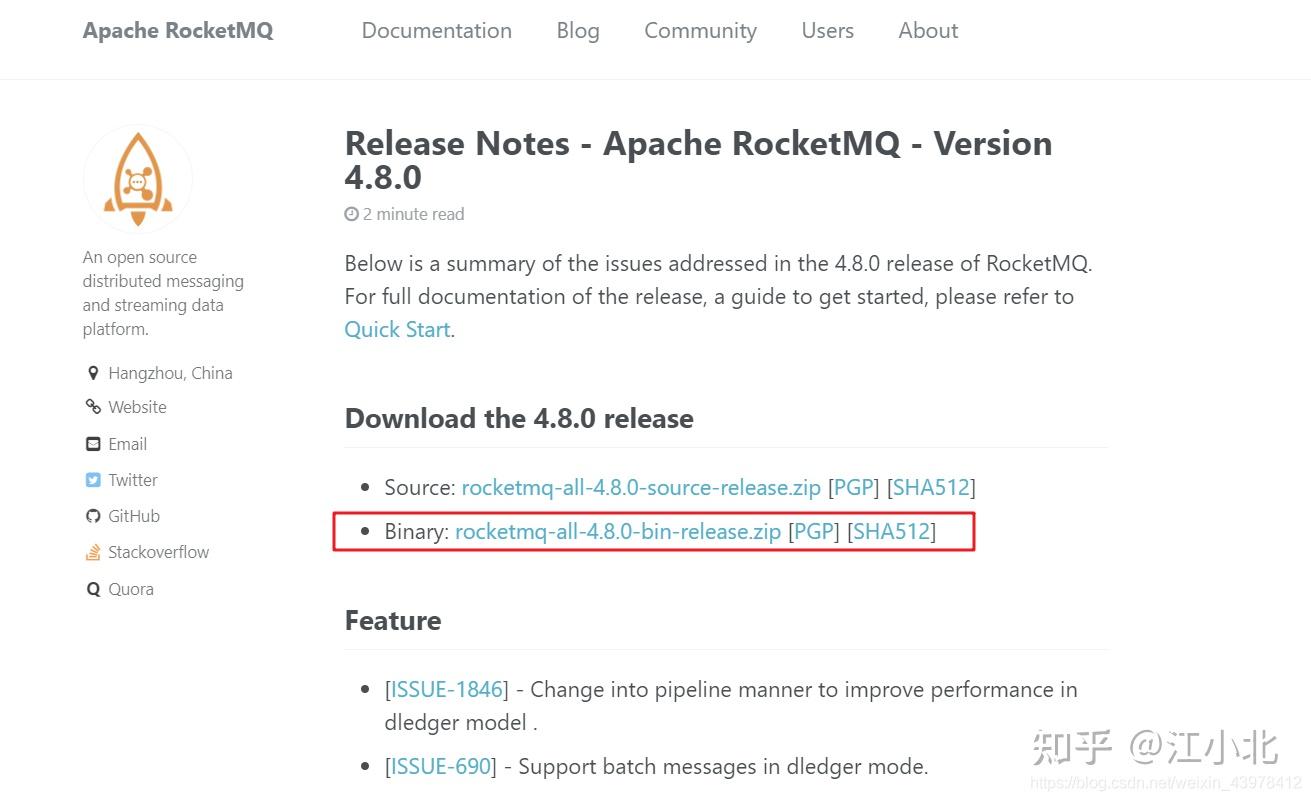Click the GitHub cat icon
The image size is (1311, 801).
[x=92, y=515]
